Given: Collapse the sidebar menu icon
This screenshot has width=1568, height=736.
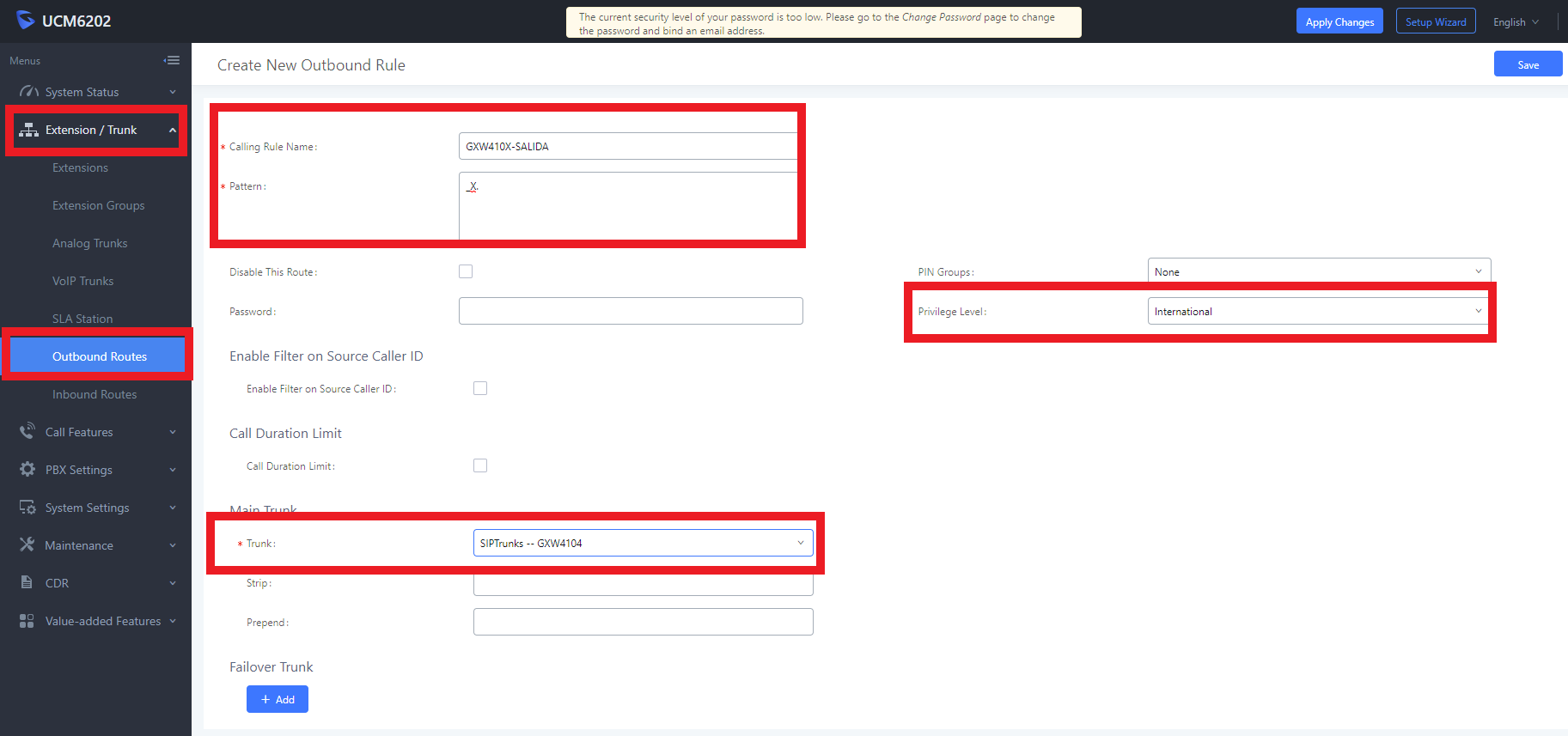Looking at the screenshot, I should (x=172, y=60).
